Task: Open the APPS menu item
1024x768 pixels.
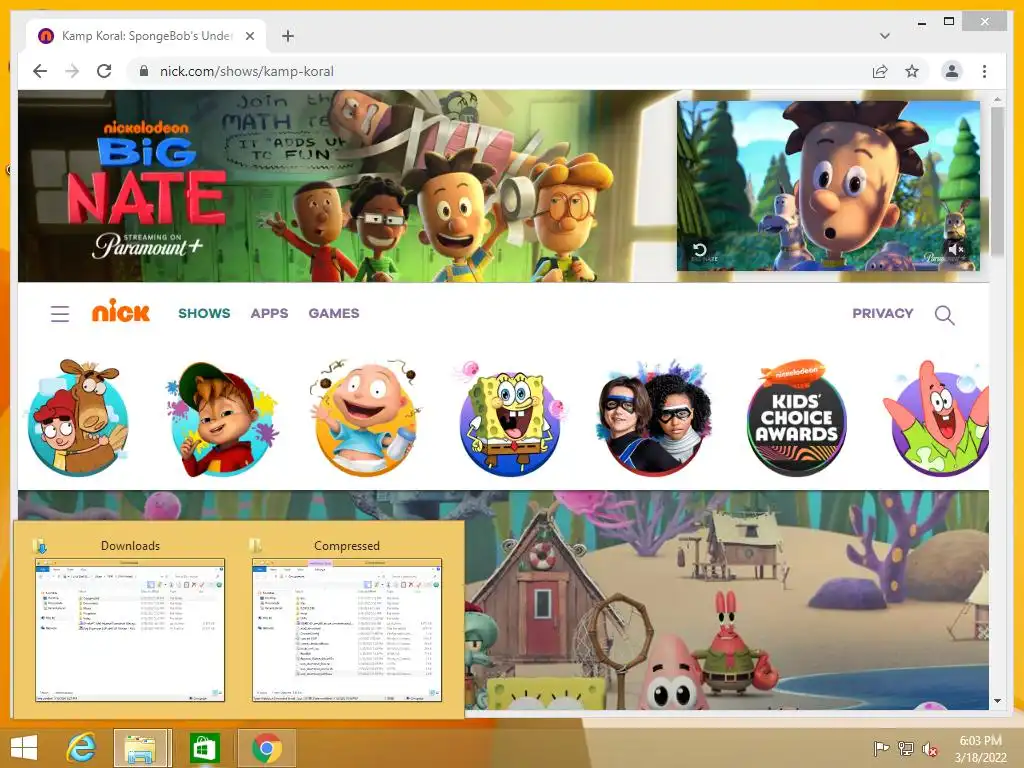Action: tap(269, 313)
